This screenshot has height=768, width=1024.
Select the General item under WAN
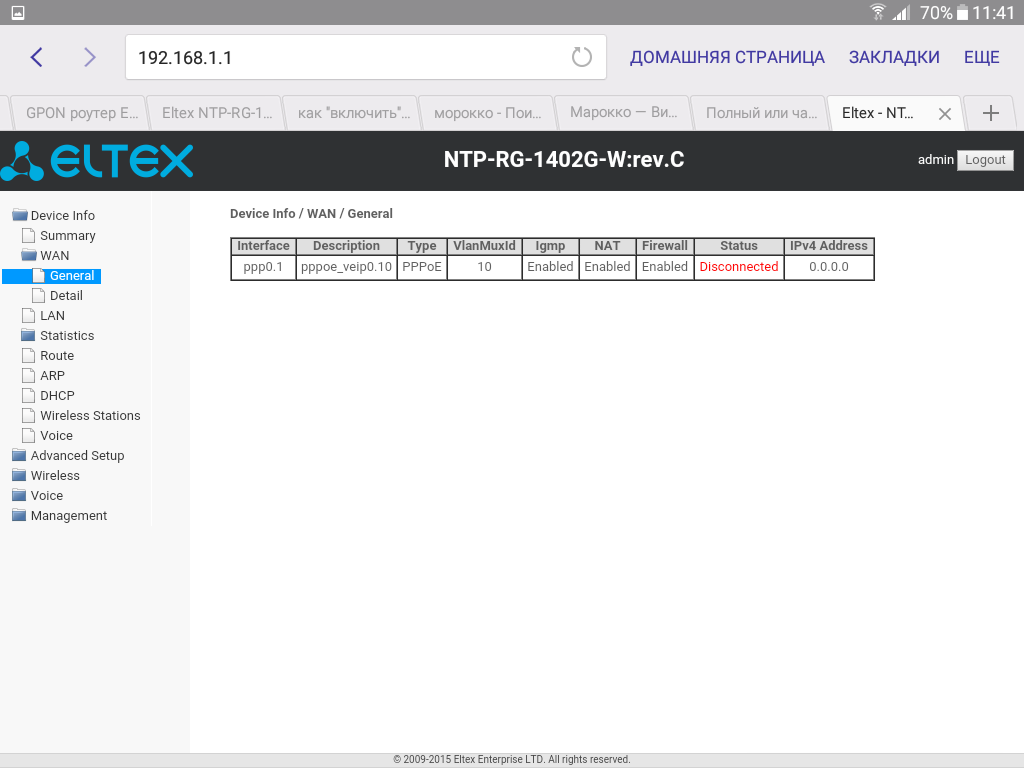72,276
